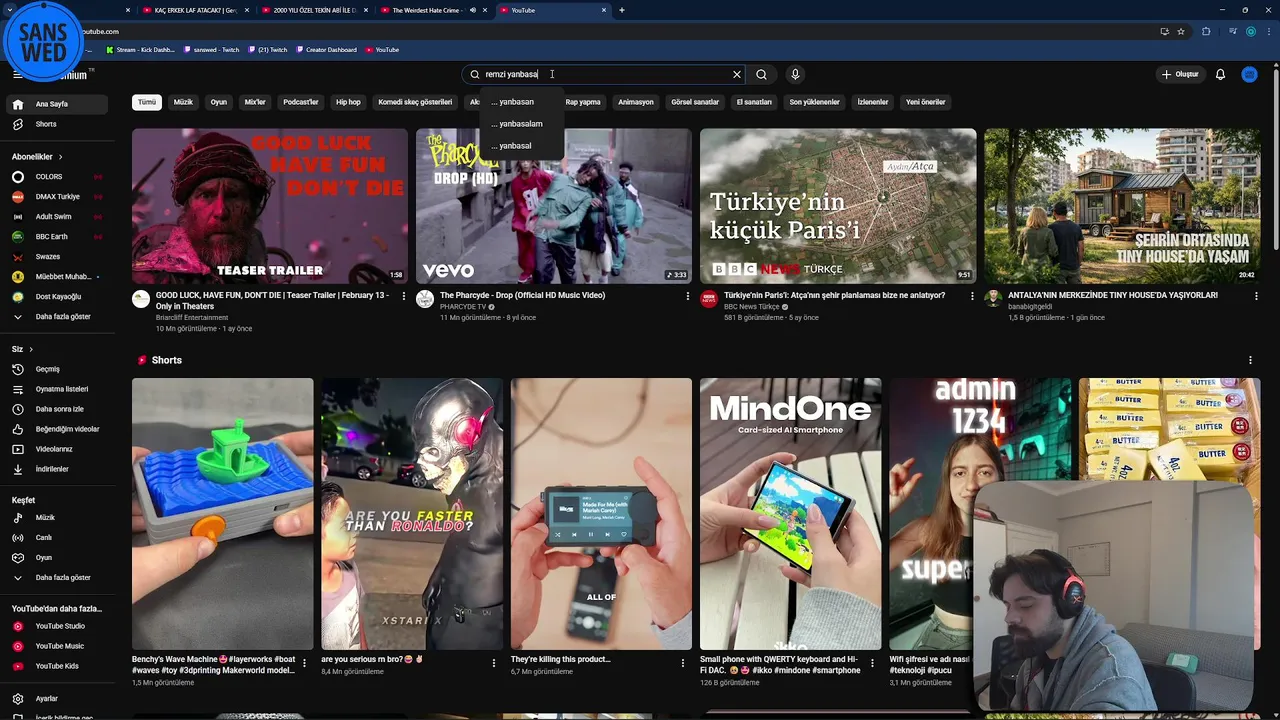Open more options for Tiny House video
This screenshot has height=720, width=1280.
click(x=1256, y=296)
